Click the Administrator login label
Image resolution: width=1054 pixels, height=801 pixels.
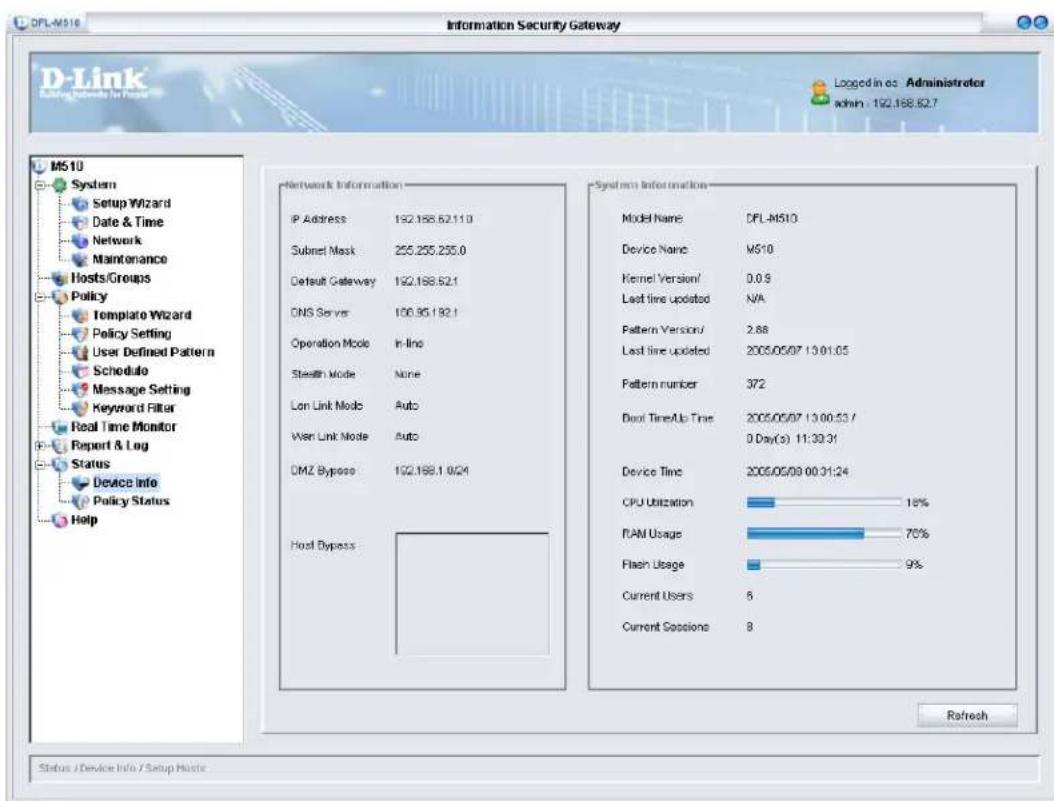pos(945,83)
